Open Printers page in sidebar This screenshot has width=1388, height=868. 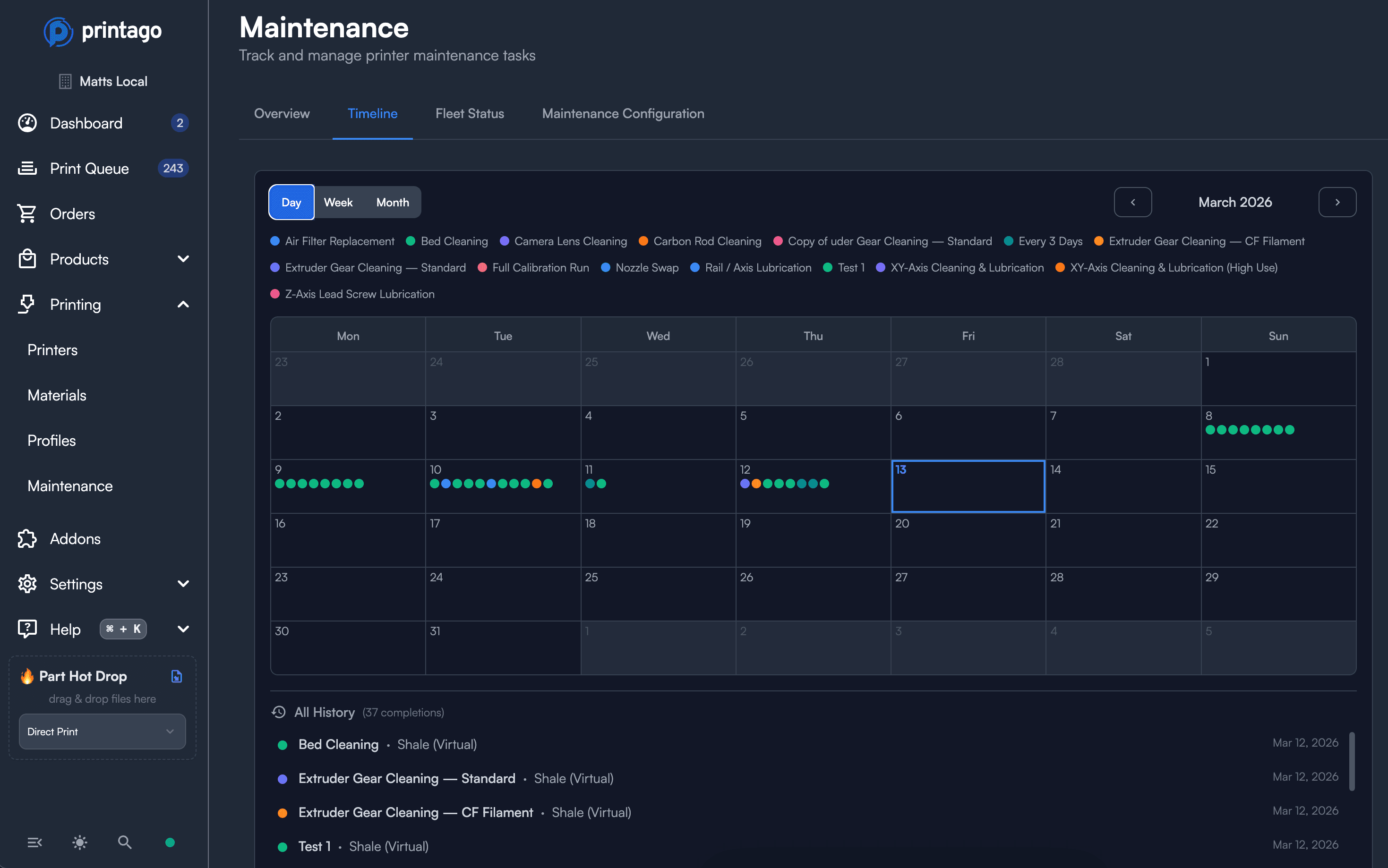pos(52,349)
